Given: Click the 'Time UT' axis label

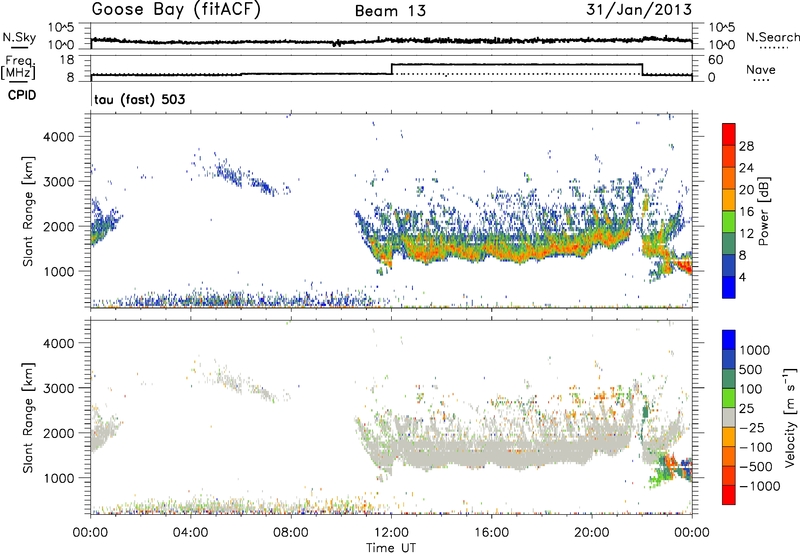Looking at the screenshot, I should [391, 548].
